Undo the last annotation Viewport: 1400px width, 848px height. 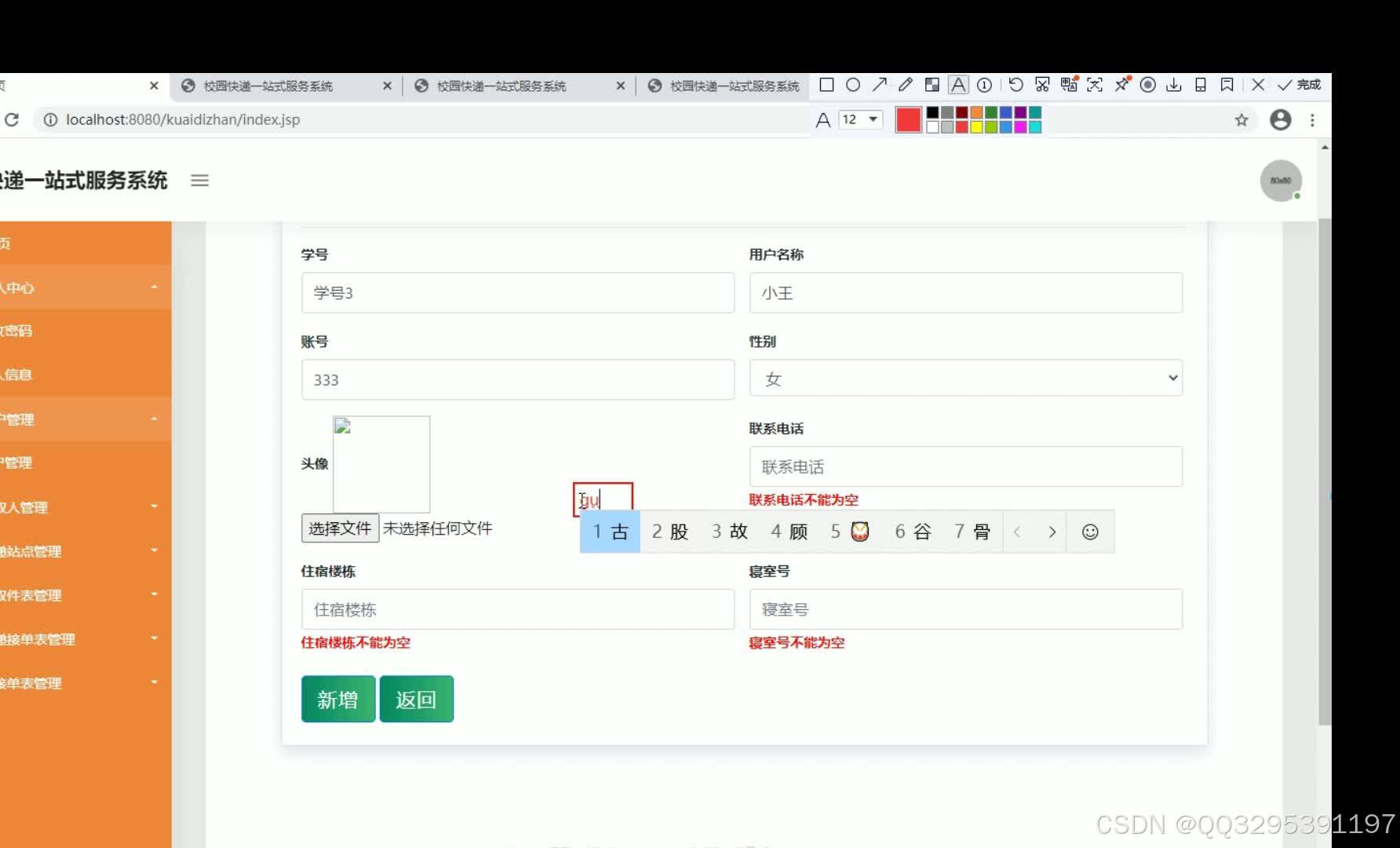[1016, 85]
